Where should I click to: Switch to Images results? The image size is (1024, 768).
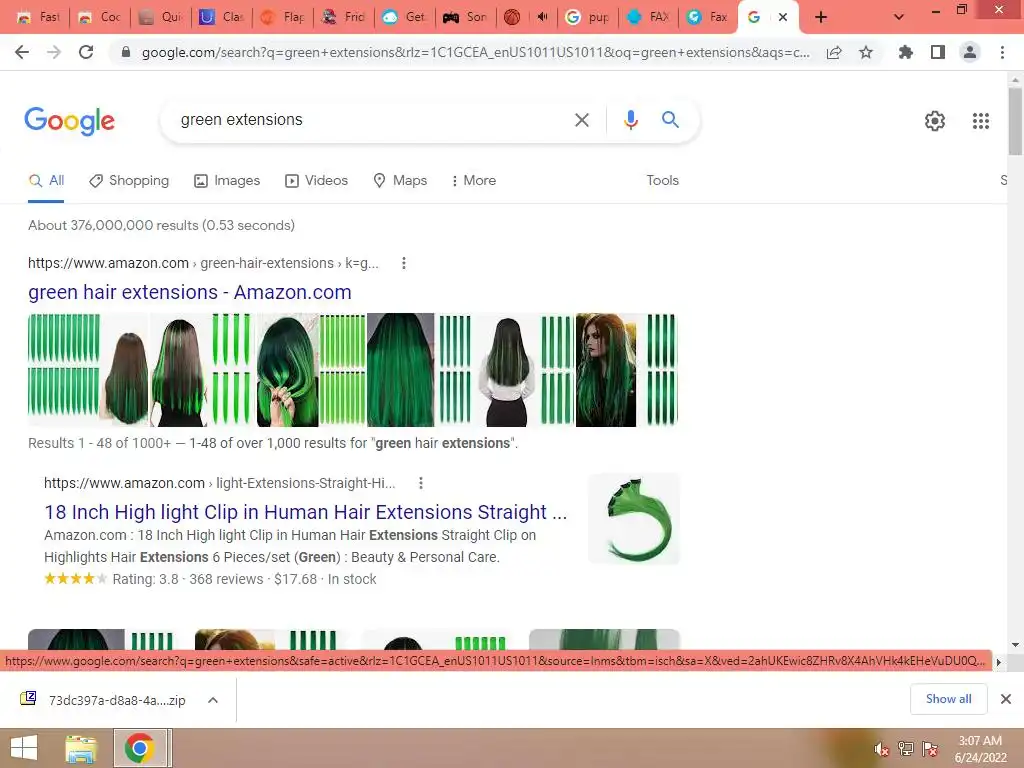[227, 181]
